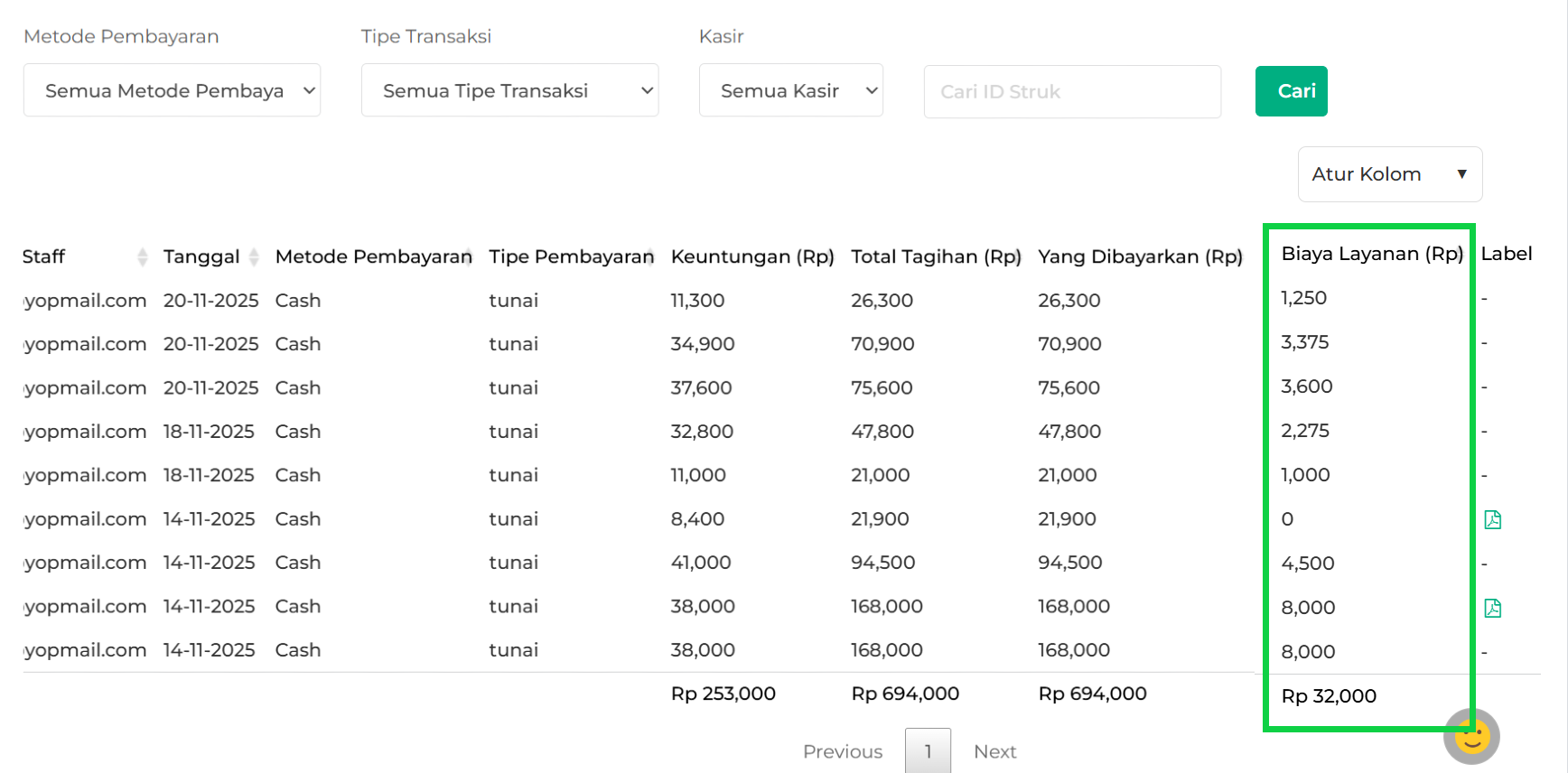Sort the table by the Staff sort arrows
Screen dimensions: 1568x773
(x=142, y=256)
